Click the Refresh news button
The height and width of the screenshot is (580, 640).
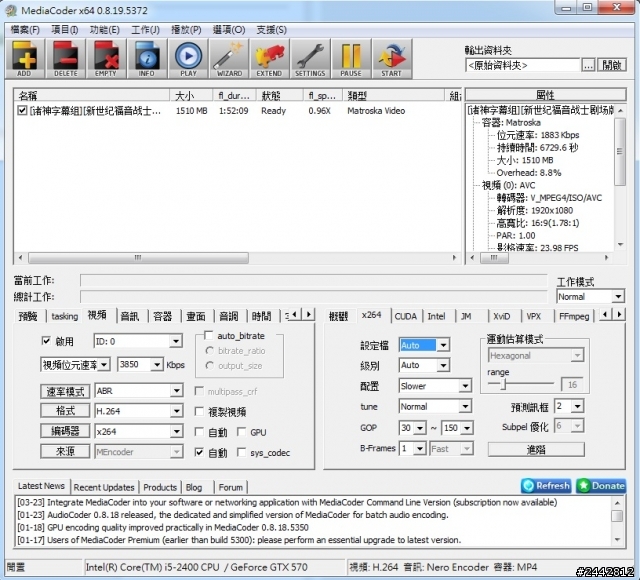point(546,486)
